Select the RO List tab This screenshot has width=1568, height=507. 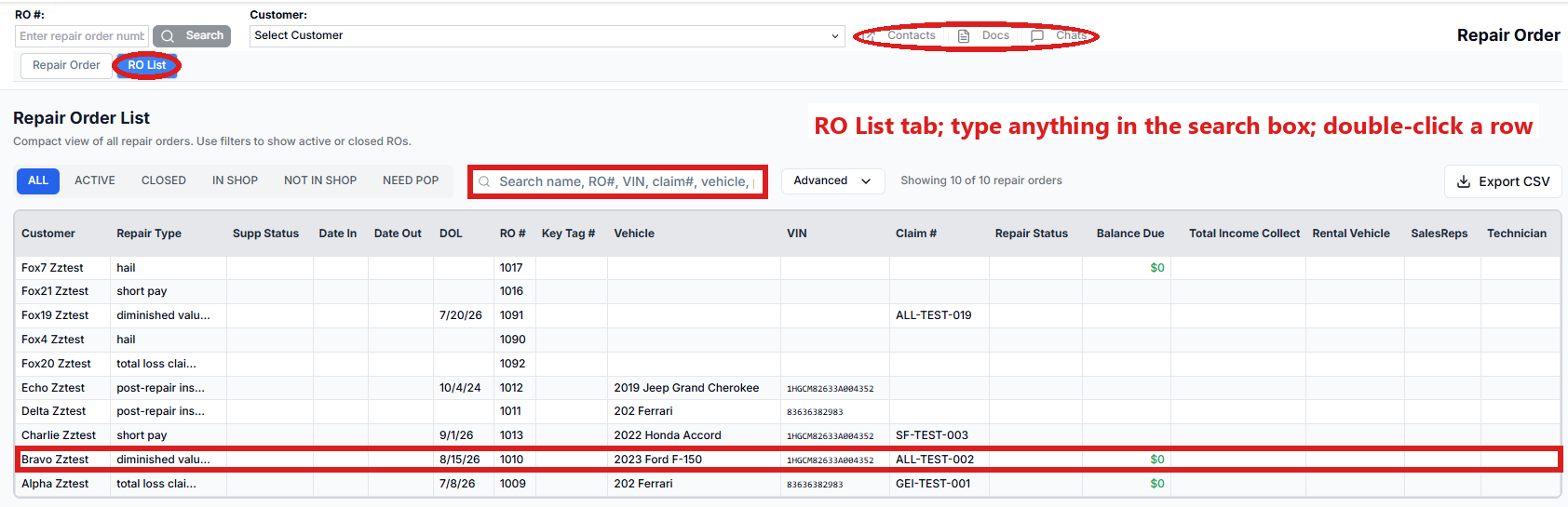pyautogui.click(x=147, y=65)
